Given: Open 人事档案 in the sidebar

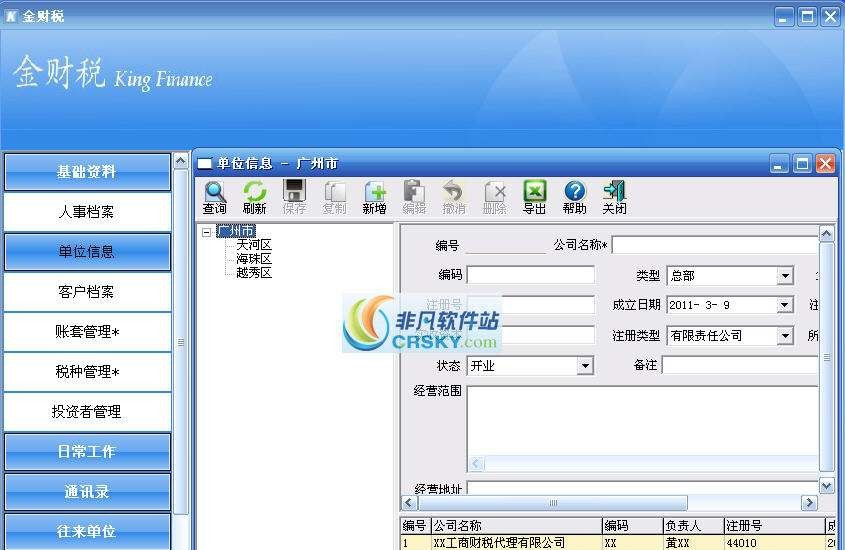Looking at the screenshot, I should pyautogui.click(x=87, y=212).
